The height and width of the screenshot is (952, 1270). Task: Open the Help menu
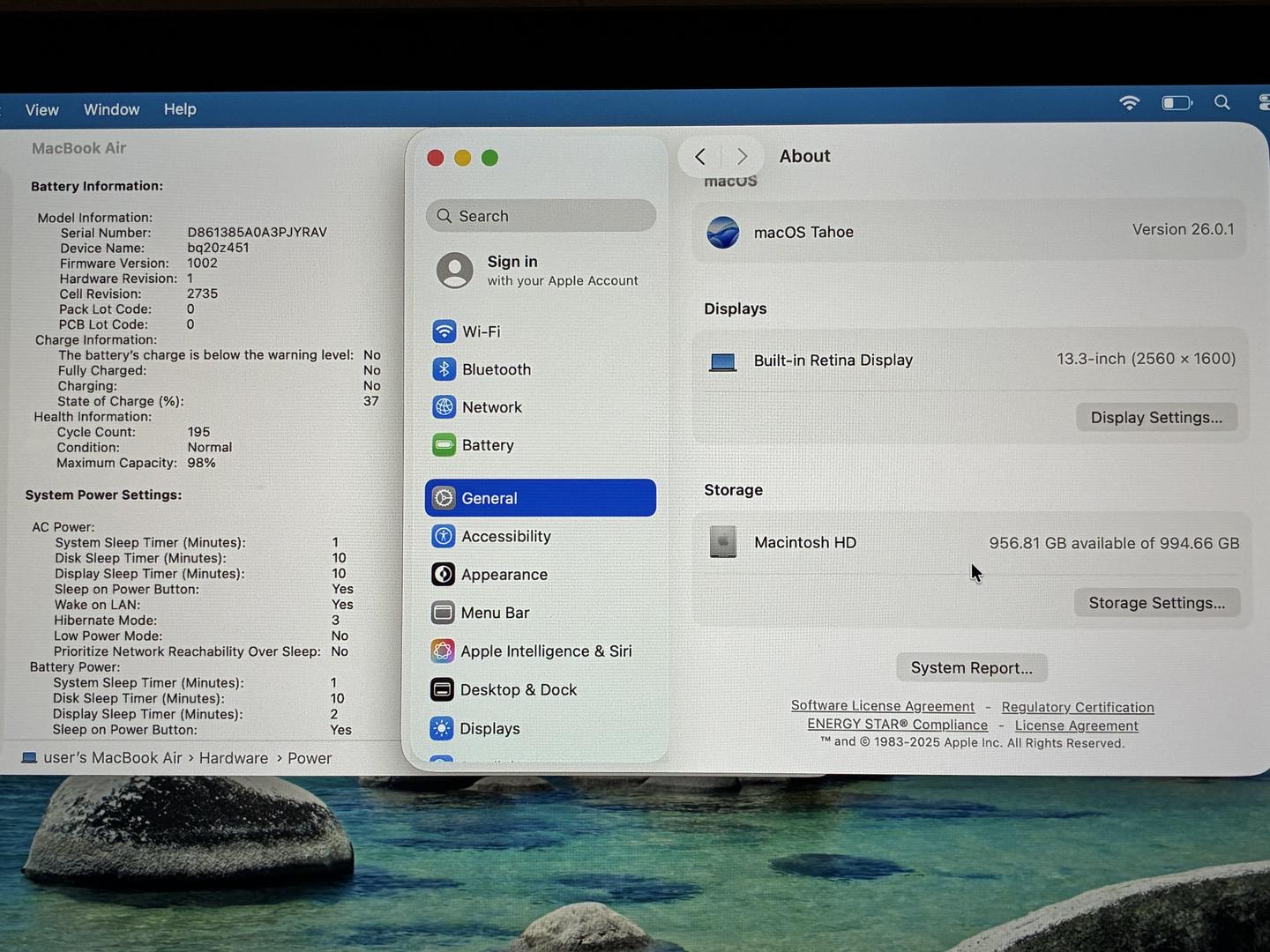click(x=180, y=109)
